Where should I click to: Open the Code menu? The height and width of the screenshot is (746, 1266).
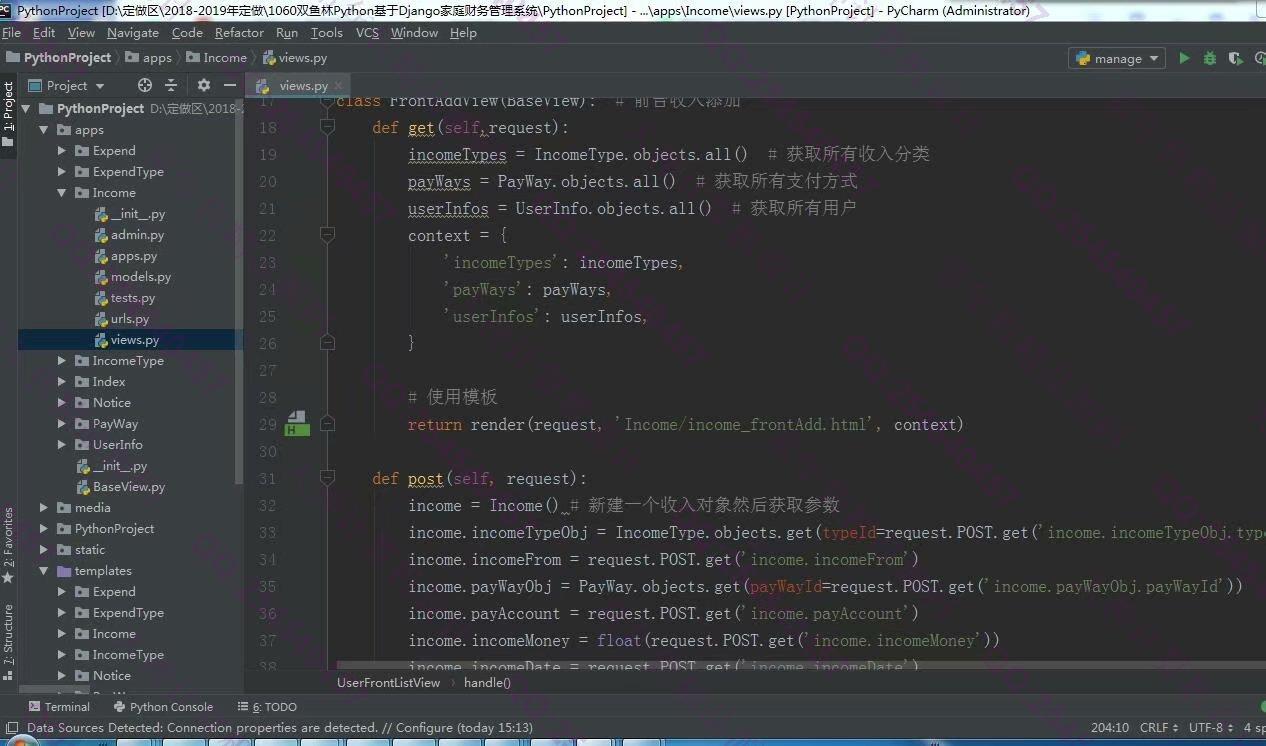click(187, 32)
